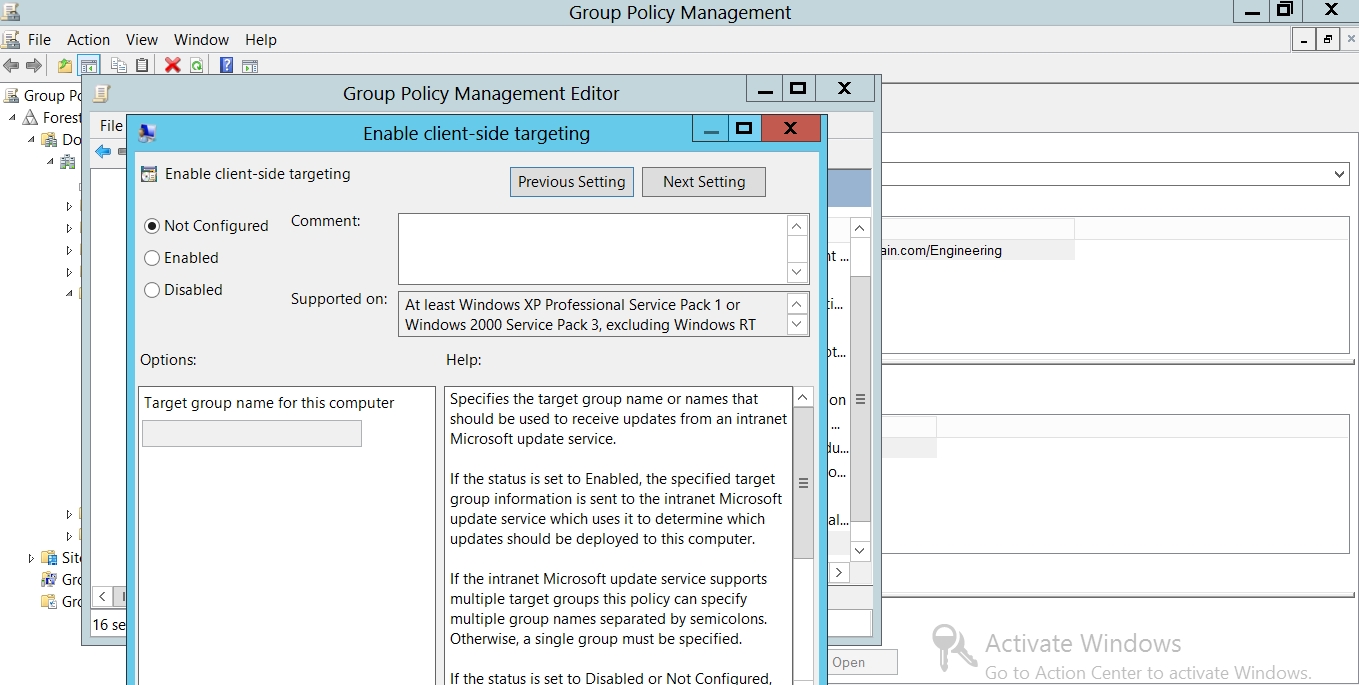The height and width of the screenshot is (685, 1359).
Task: Click the Paste clipboard icon
Action: point(142,66)
